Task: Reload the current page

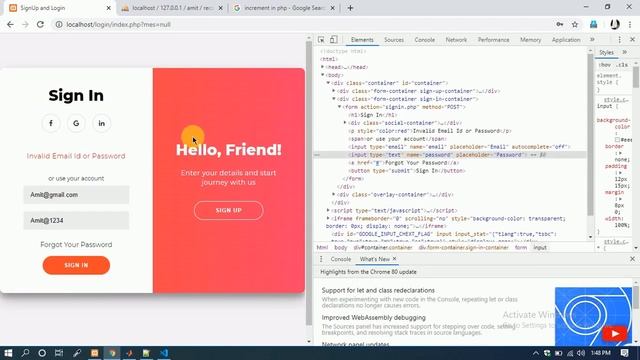Action: 40,24
